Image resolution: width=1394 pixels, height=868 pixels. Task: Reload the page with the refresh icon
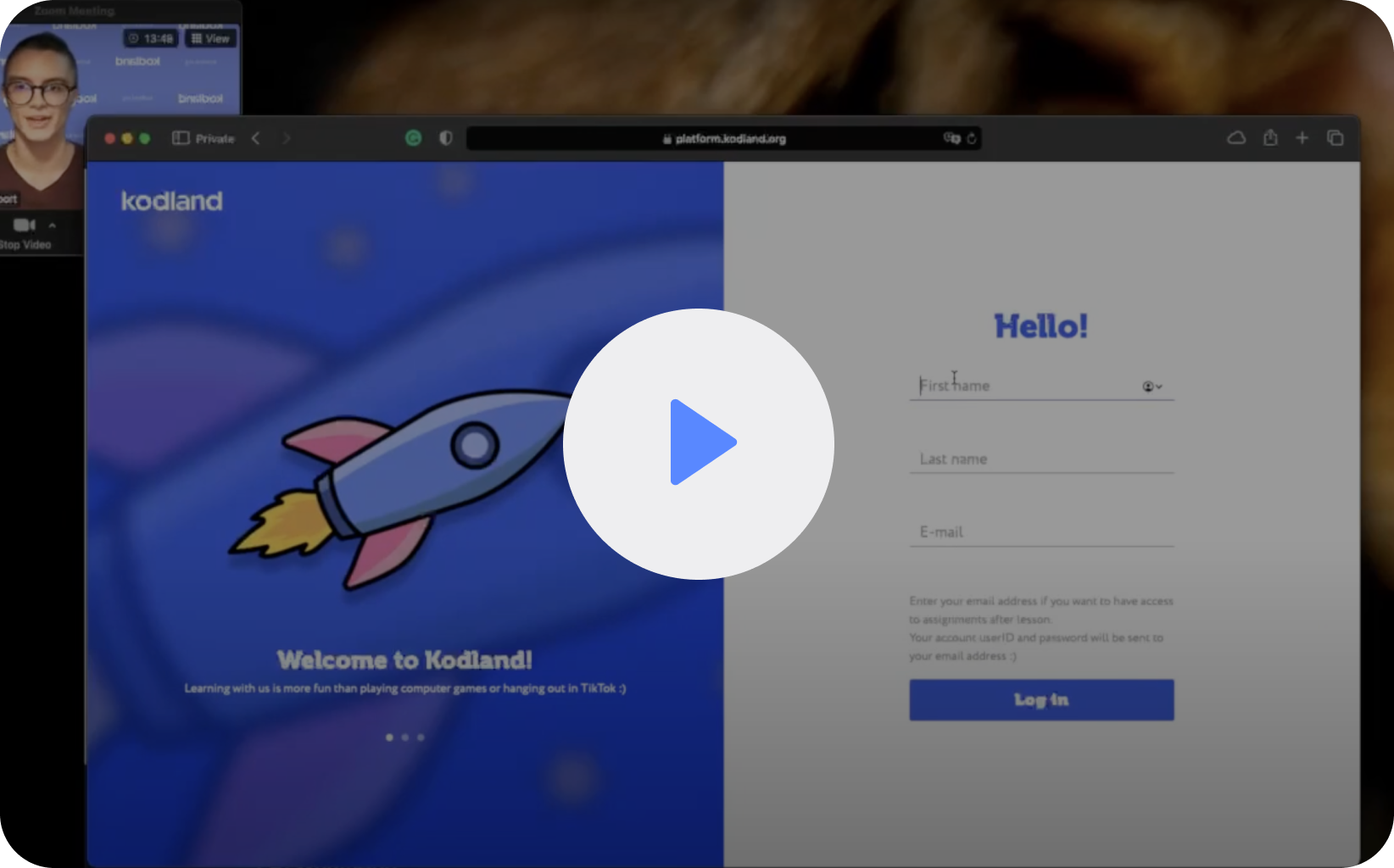972,138
